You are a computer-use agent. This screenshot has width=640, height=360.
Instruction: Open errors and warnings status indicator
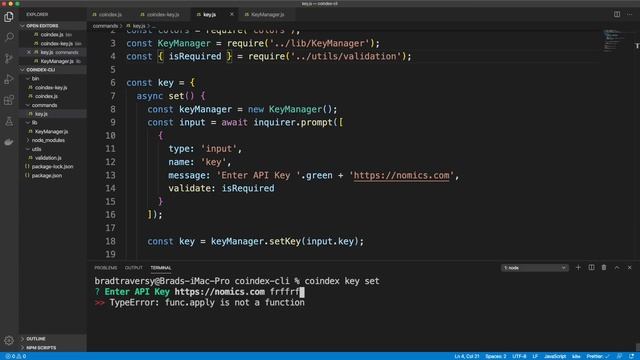point(16,356)
